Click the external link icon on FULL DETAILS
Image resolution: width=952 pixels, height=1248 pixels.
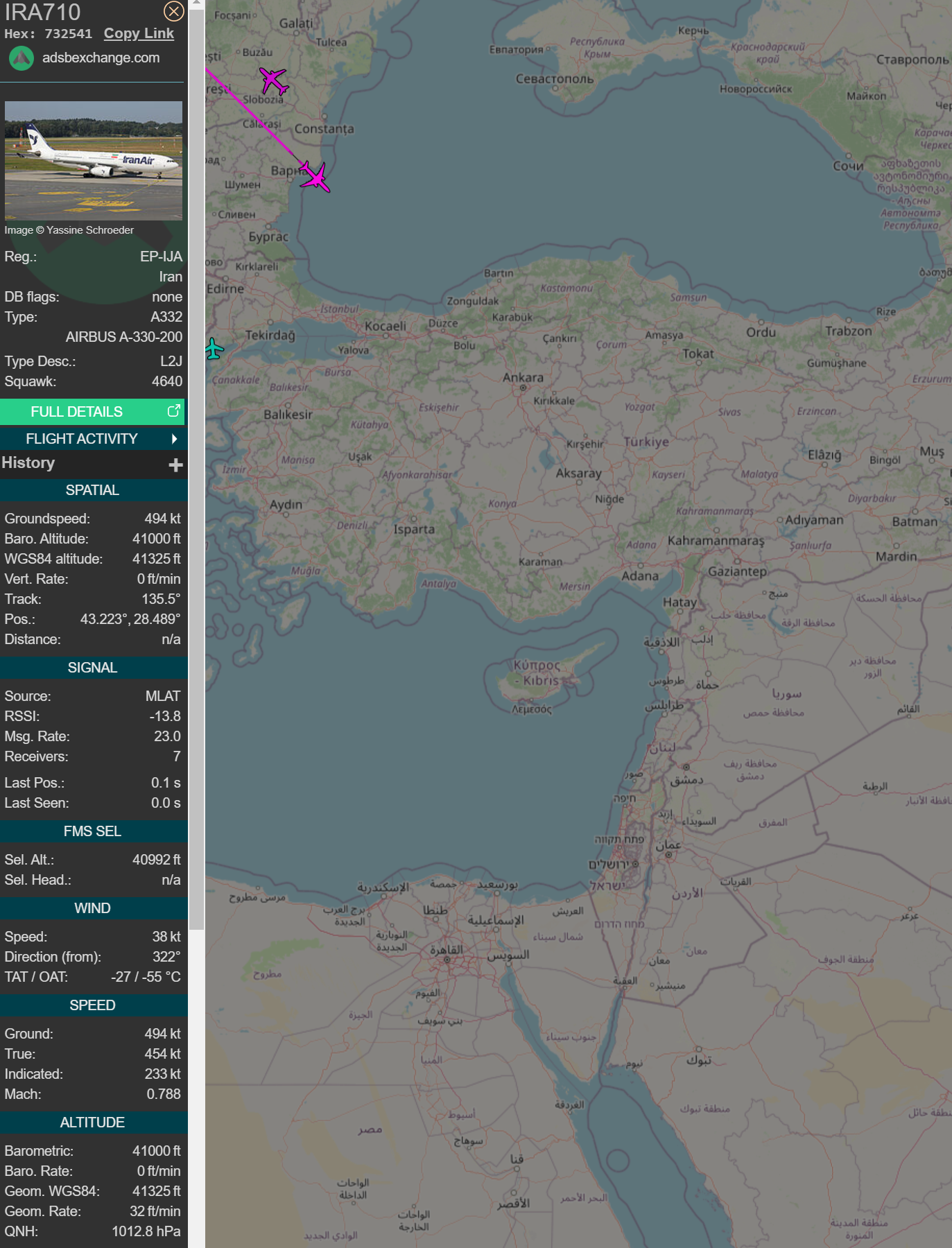pos(174,411)
